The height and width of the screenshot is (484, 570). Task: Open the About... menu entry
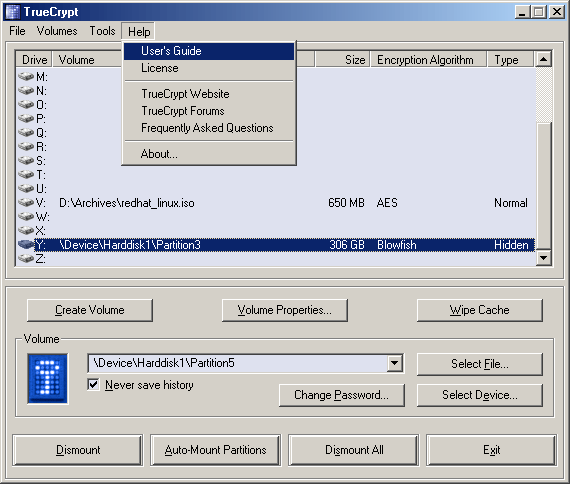point(209,154)
